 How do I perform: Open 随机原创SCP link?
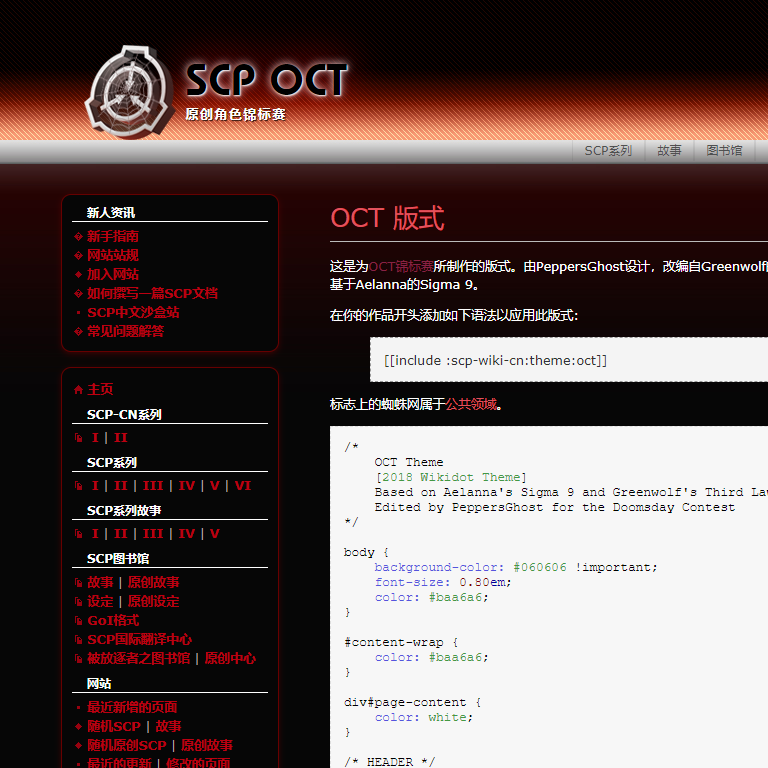[x=127, y=745]
